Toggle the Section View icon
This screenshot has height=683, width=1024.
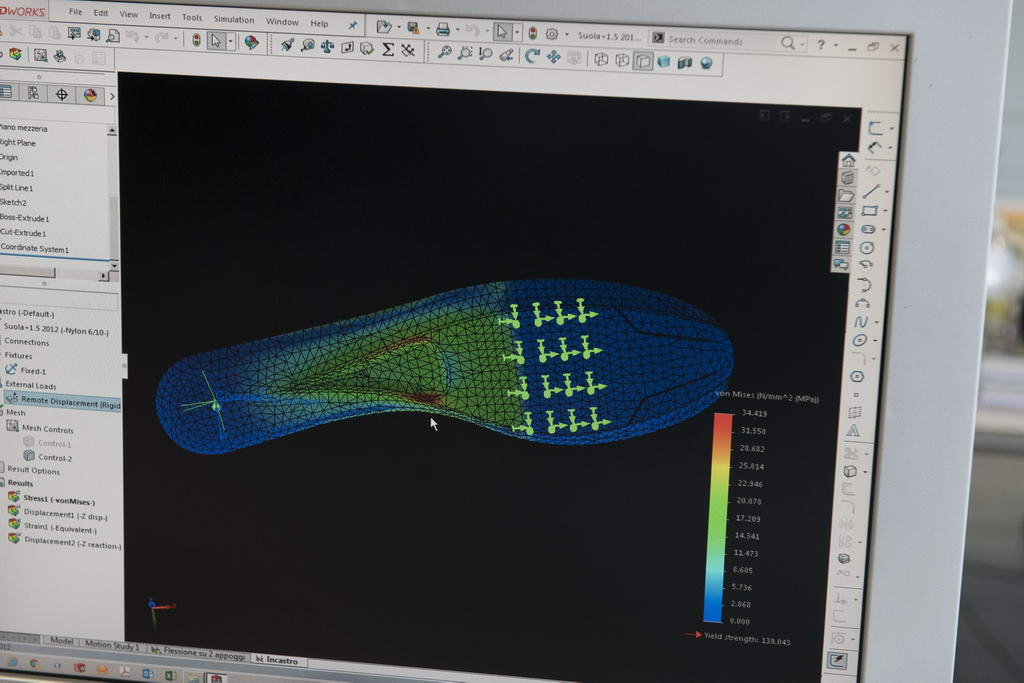[x=684, y=62]
